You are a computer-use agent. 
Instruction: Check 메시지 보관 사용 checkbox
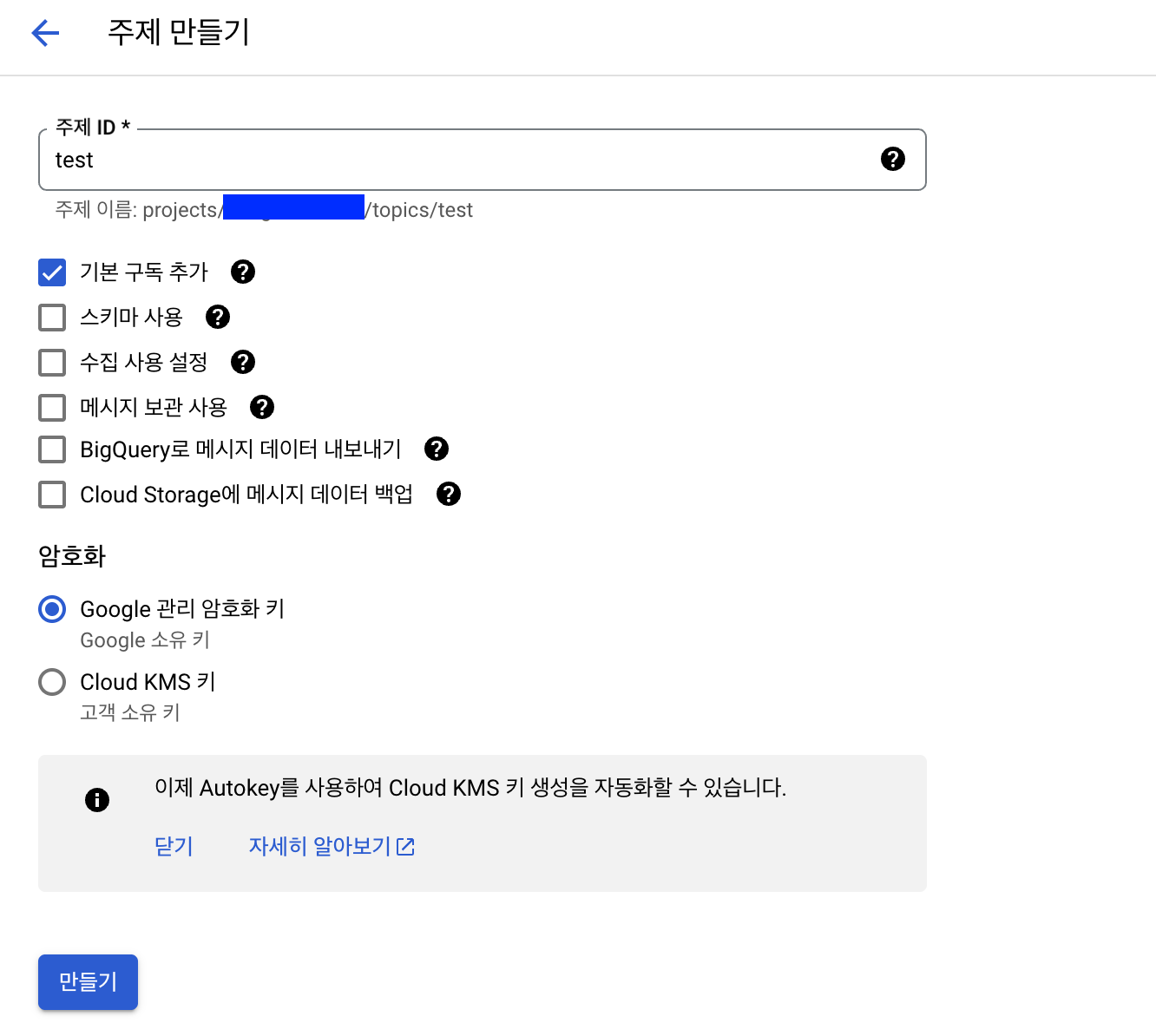click(52, 408)
